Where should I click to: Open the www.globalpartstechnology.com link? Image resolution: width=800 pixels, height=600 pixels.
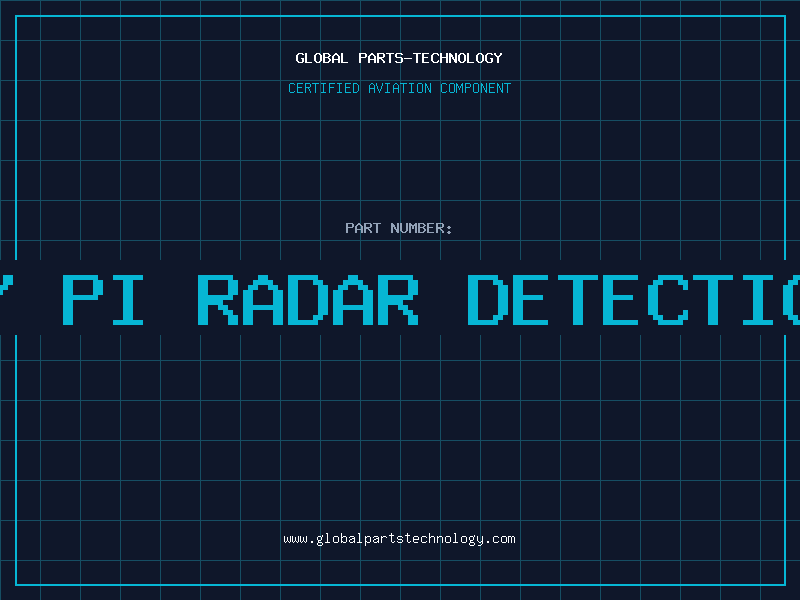[399, 539]
